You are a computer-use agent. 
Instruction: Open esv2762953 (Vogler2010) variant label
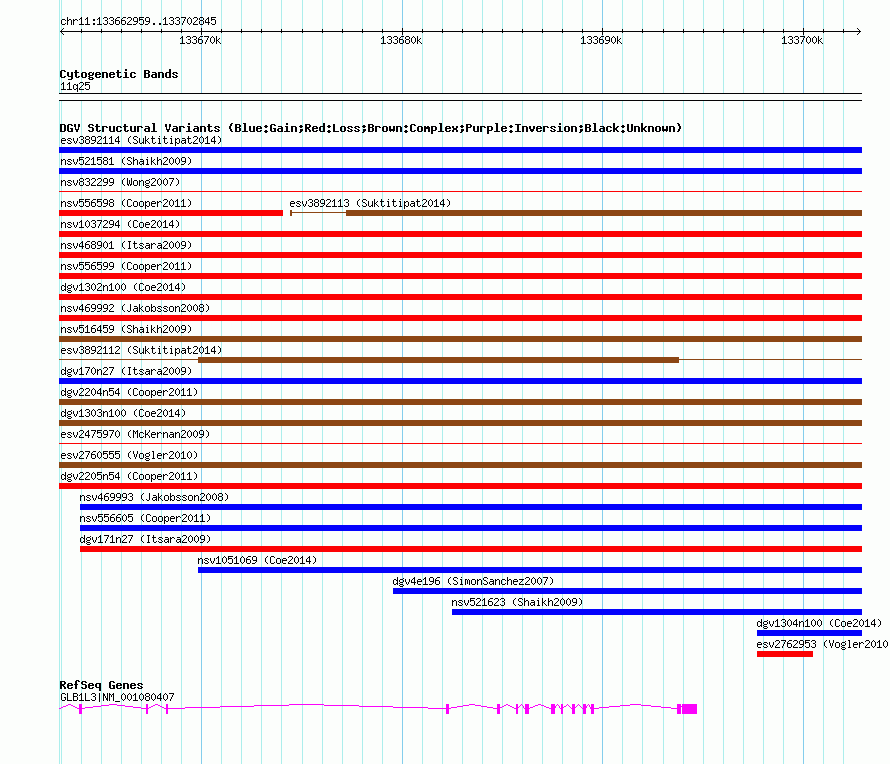(x=822, y=644)
